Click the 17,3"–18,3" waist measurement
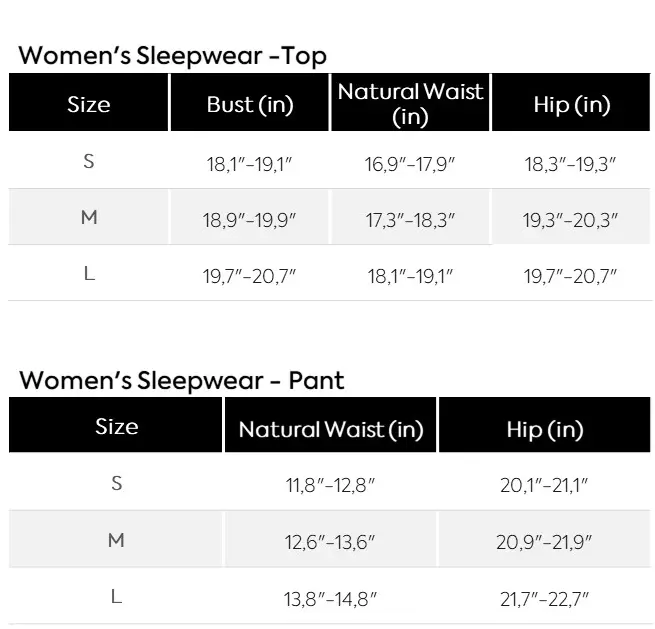655x629 pixels. point(410,220)
